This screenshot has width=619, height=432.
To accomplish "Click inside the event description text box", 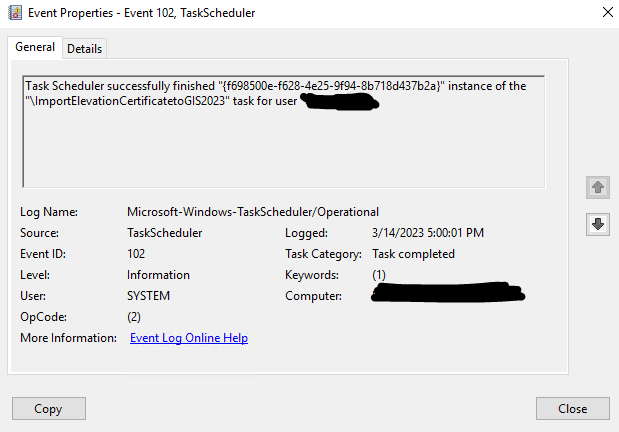I will pyautogui.click(x=283, y=131).
